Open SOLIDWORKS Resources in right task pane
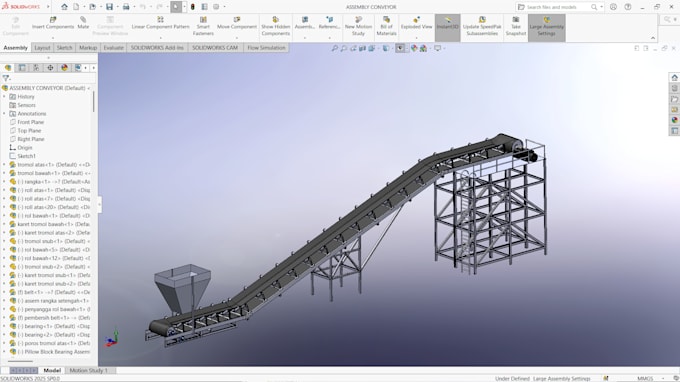The height and width of the screenshot is (382, 680). tap(674, 78)
